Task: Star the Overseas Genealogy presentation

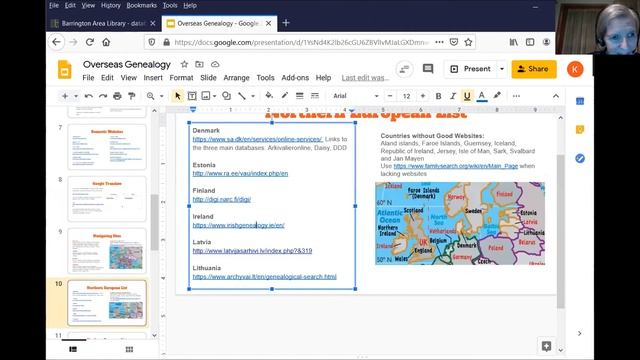Action: coord(184,64)
